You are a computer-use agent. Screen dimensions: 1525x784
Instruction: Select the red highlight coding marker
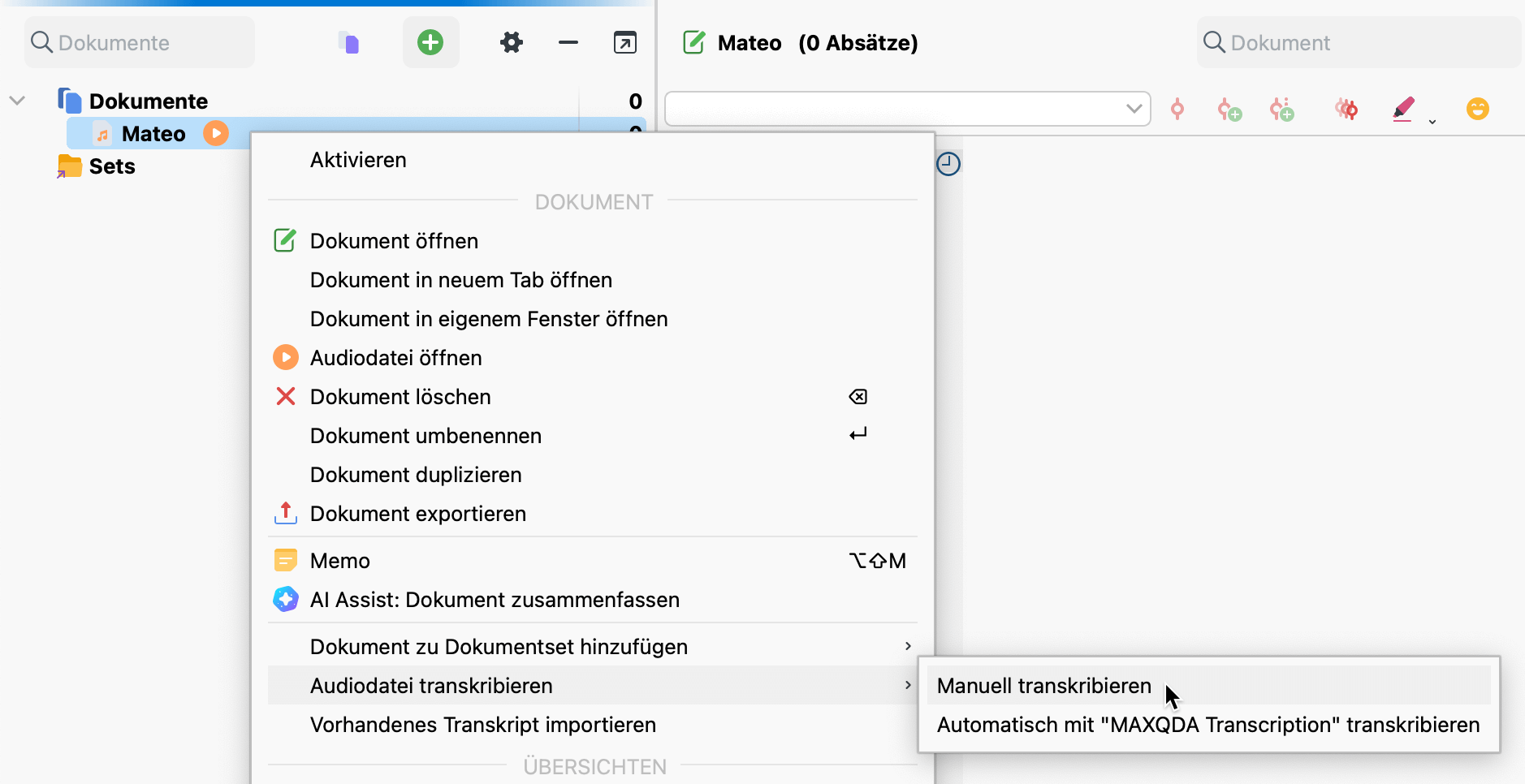[1402, 109]
